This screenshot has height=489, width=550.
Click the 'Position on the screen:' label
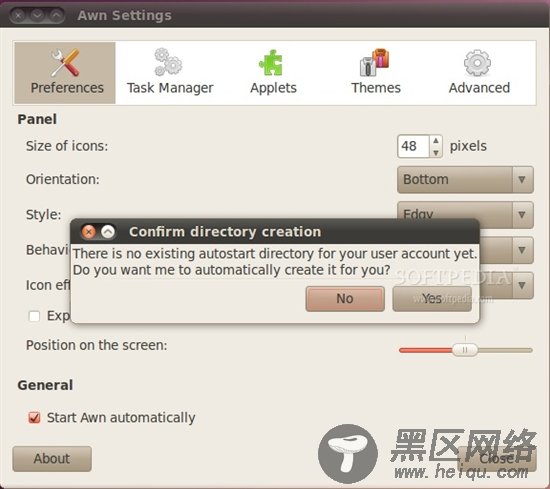pyautogui.click(x=96, y=345)
